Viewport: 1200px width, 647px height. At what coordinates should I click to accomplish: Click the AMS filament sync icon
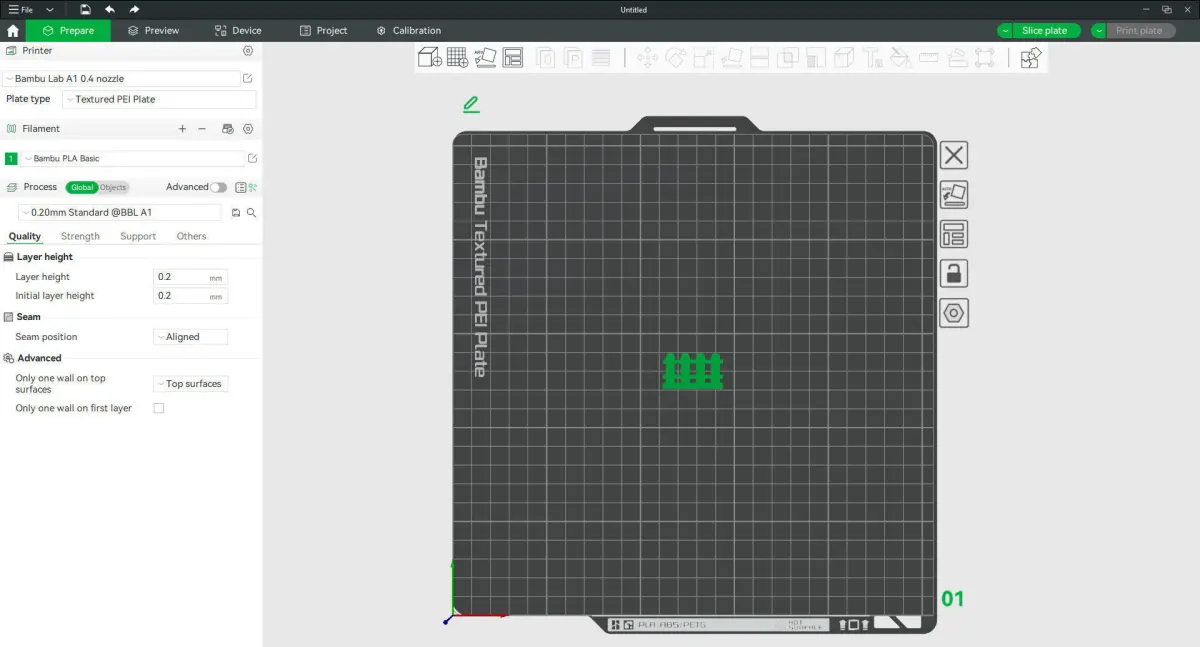coord(227,129)
